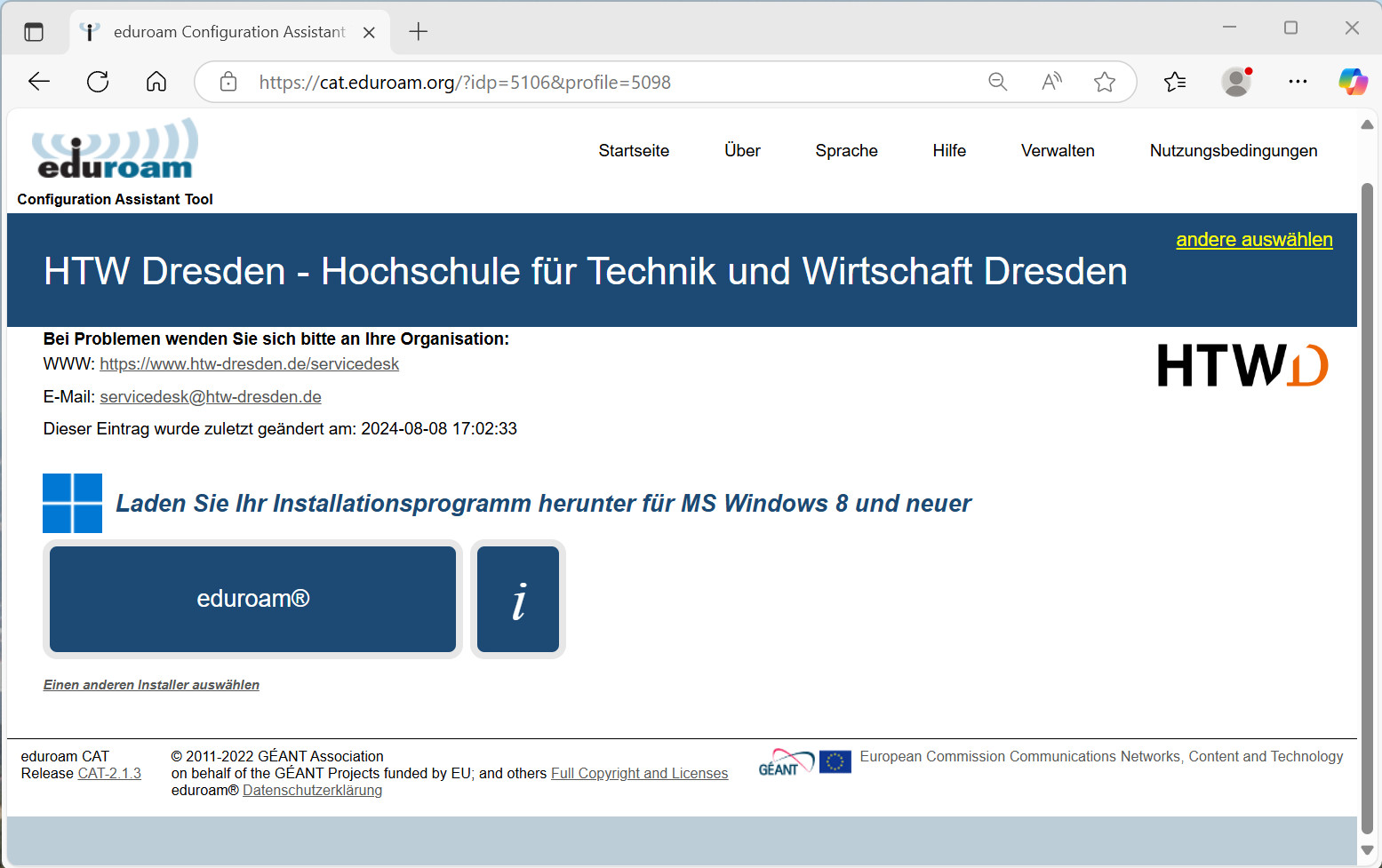Click 'andere auswählen' to change organisation
Screen dimensions: 1382x868
point(1254,240)
